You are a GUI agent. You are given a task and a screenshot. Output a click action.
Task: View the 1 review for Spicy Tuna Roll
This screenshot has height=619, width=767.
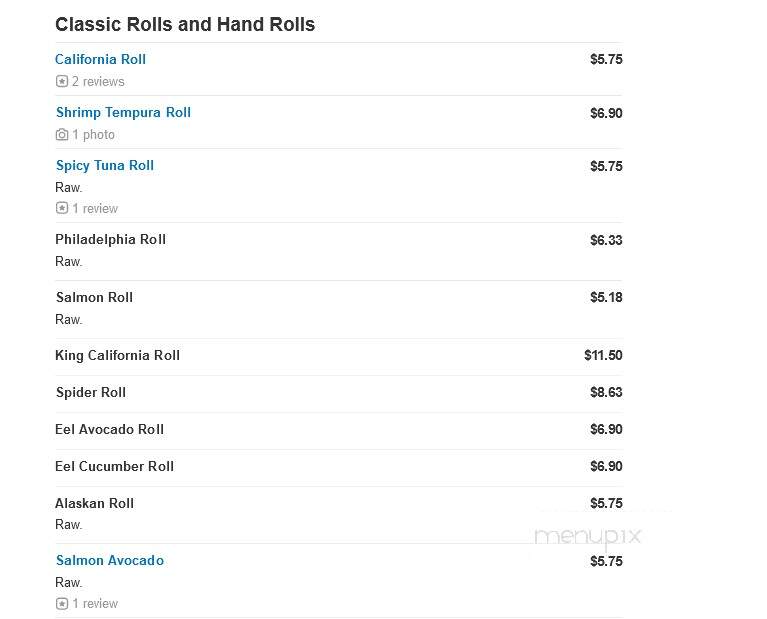(x=95, y=208)
